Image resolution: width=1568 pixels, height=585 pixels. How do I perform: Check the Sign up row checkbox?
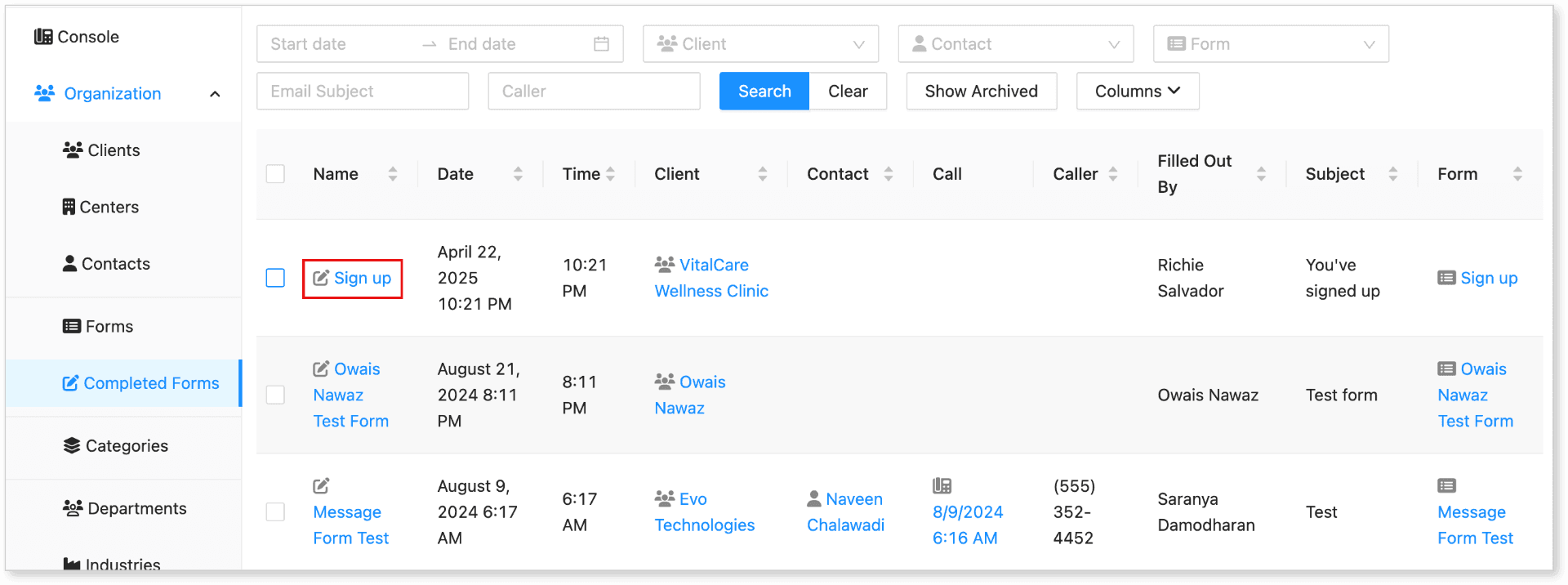pyautogui.click(x=275, y=278)
